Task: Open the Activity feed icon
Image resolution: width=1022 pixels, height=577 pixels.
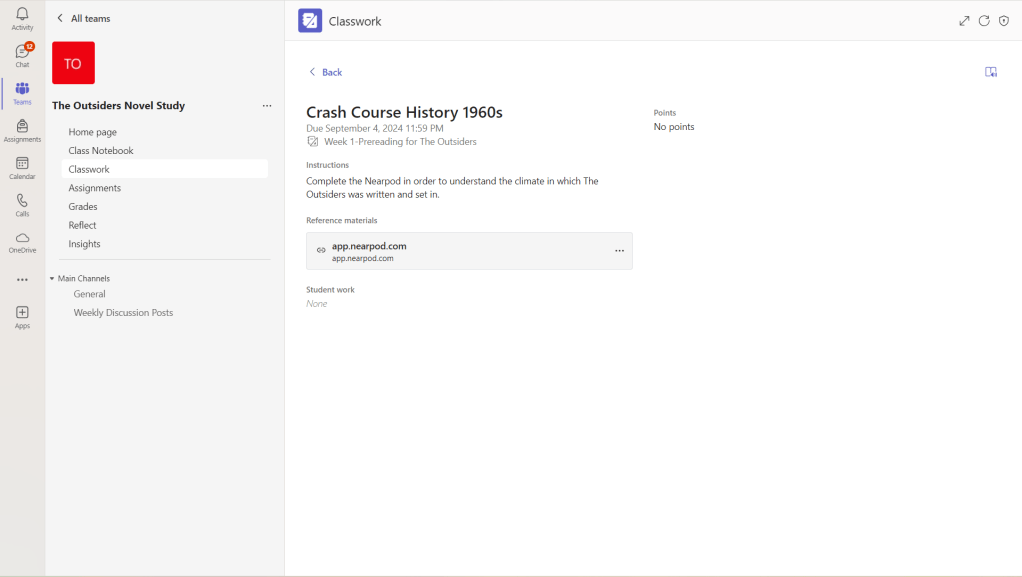Action: click(22, 18)
